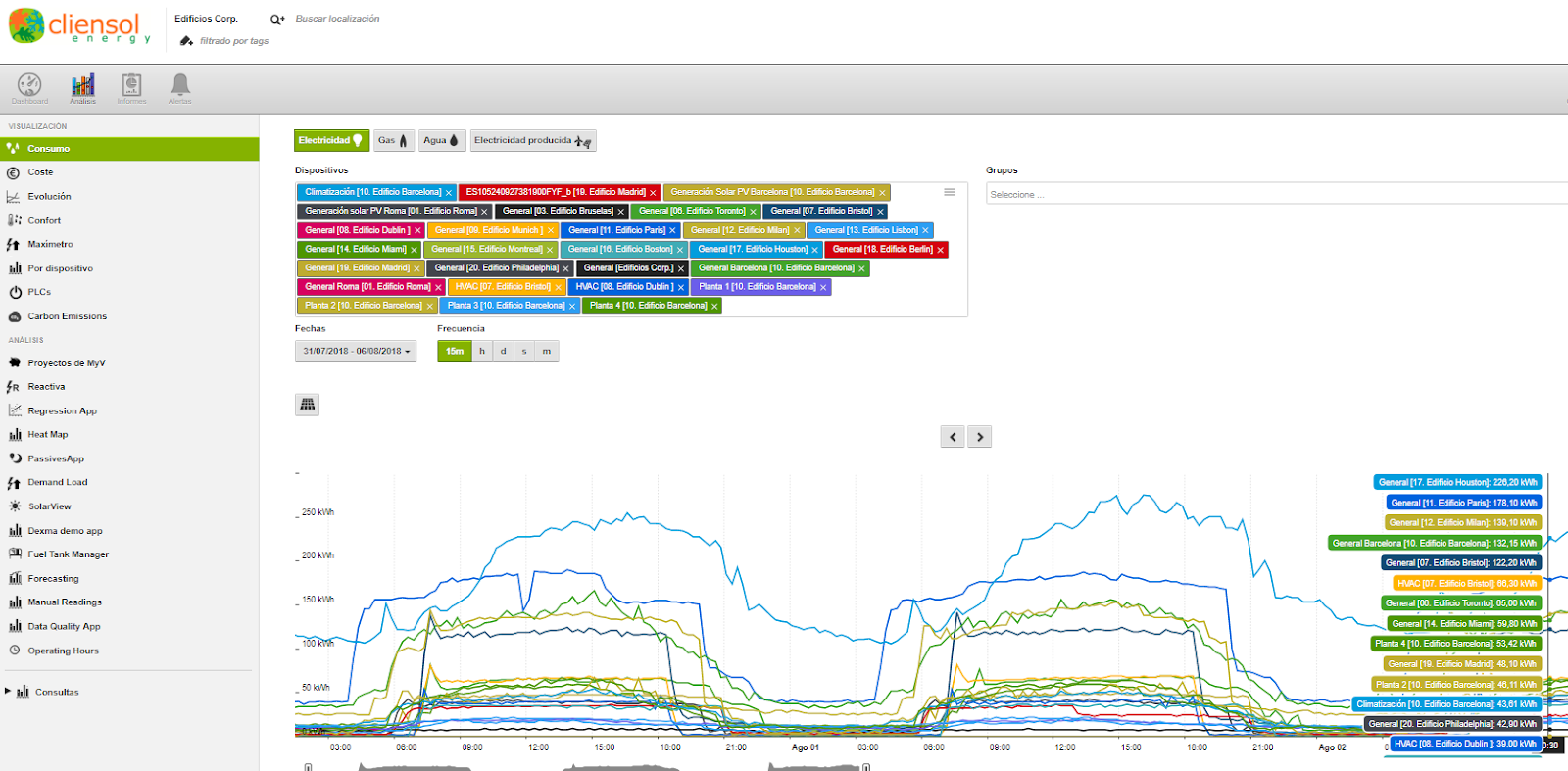Open the Informes report icon

point(131,87)
